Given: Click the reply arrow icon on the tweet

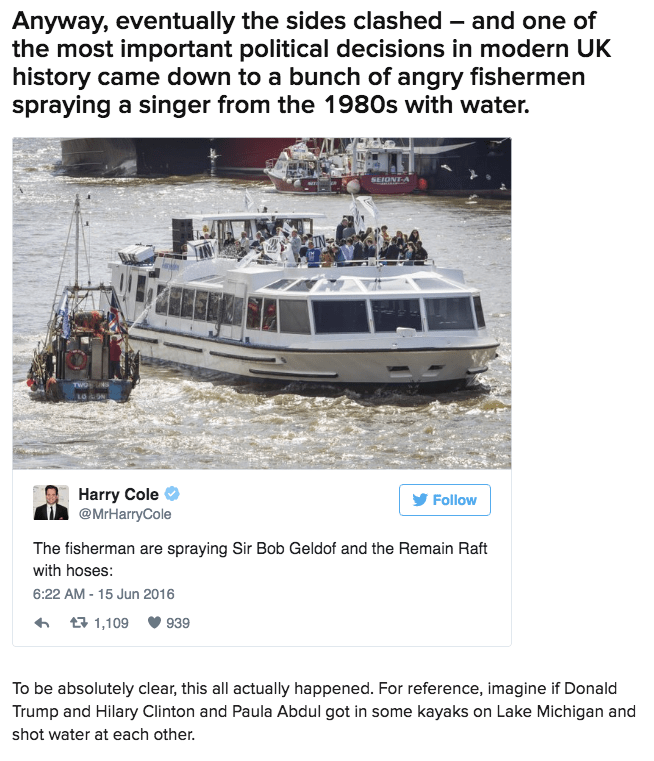Looking at the screenshot, I should coord(42,623).
